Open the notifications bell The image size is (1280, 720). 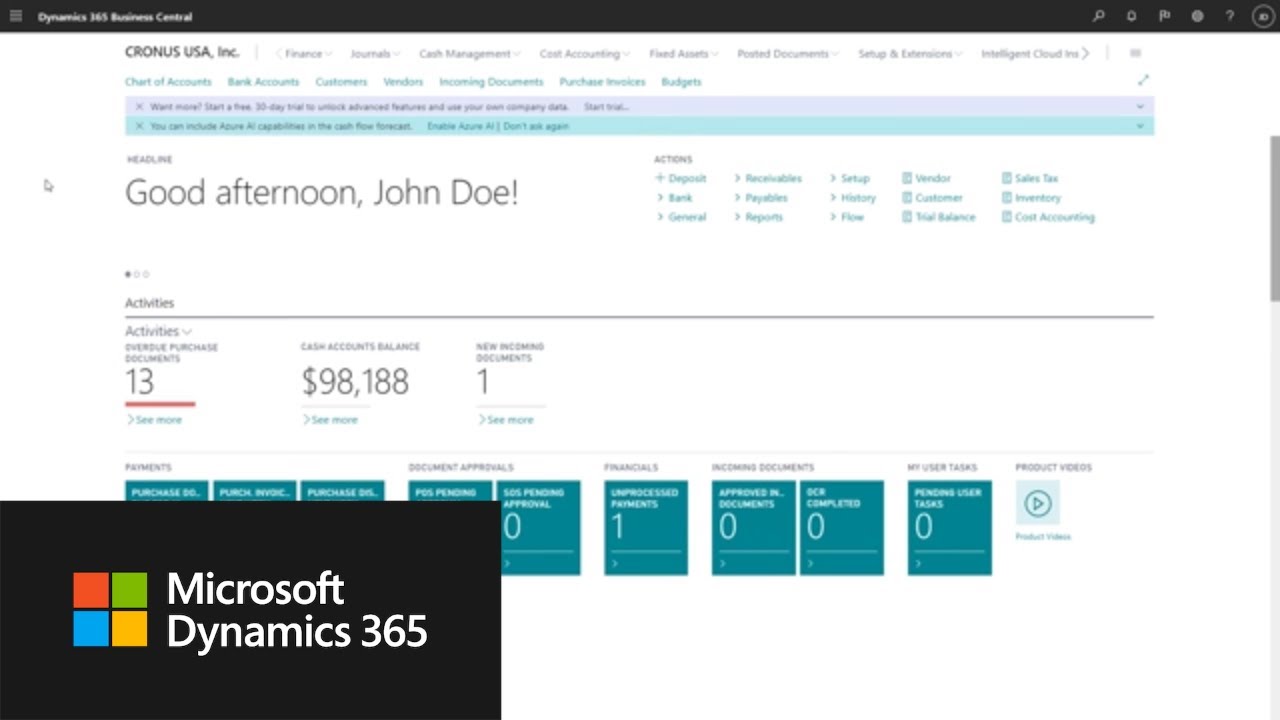1131,16
